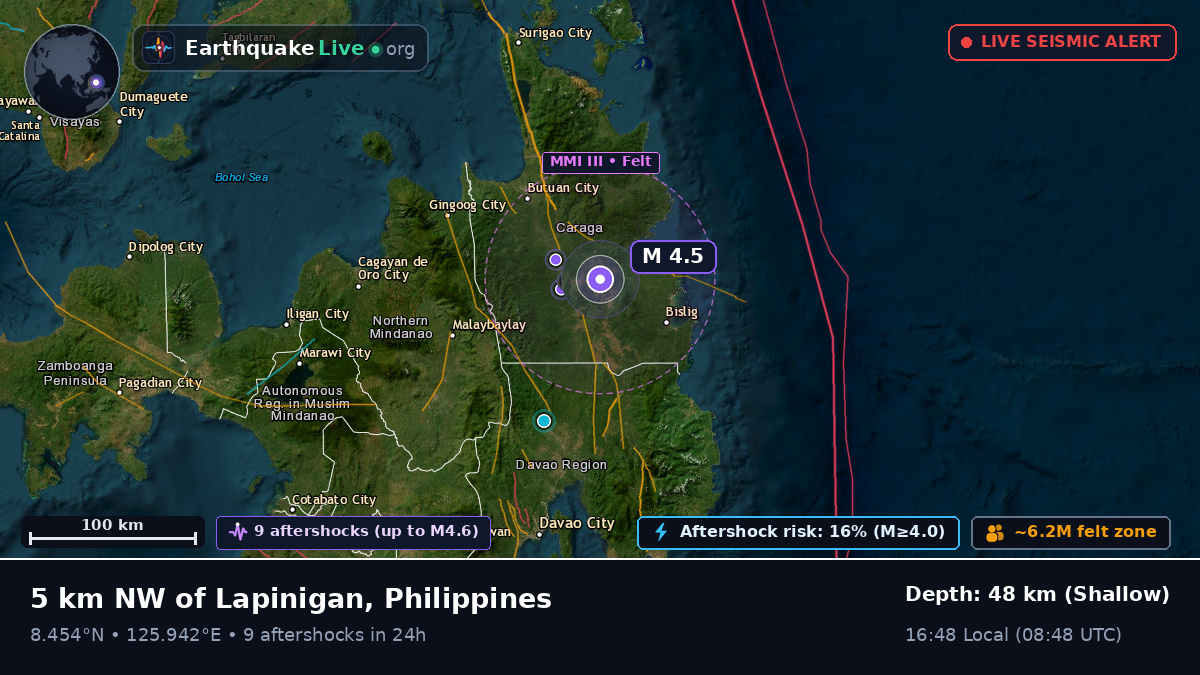Click the Malaybaylay map label
This screenshot has height=675, width=1200.
click(489, 325)
